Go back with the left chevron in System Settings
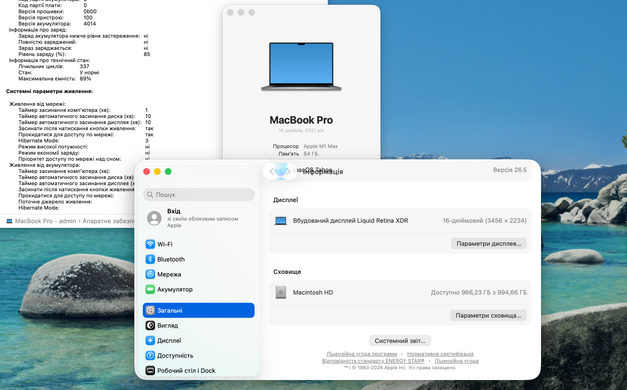The height and width of the screenshot is (390, 627). pos(272,172)
